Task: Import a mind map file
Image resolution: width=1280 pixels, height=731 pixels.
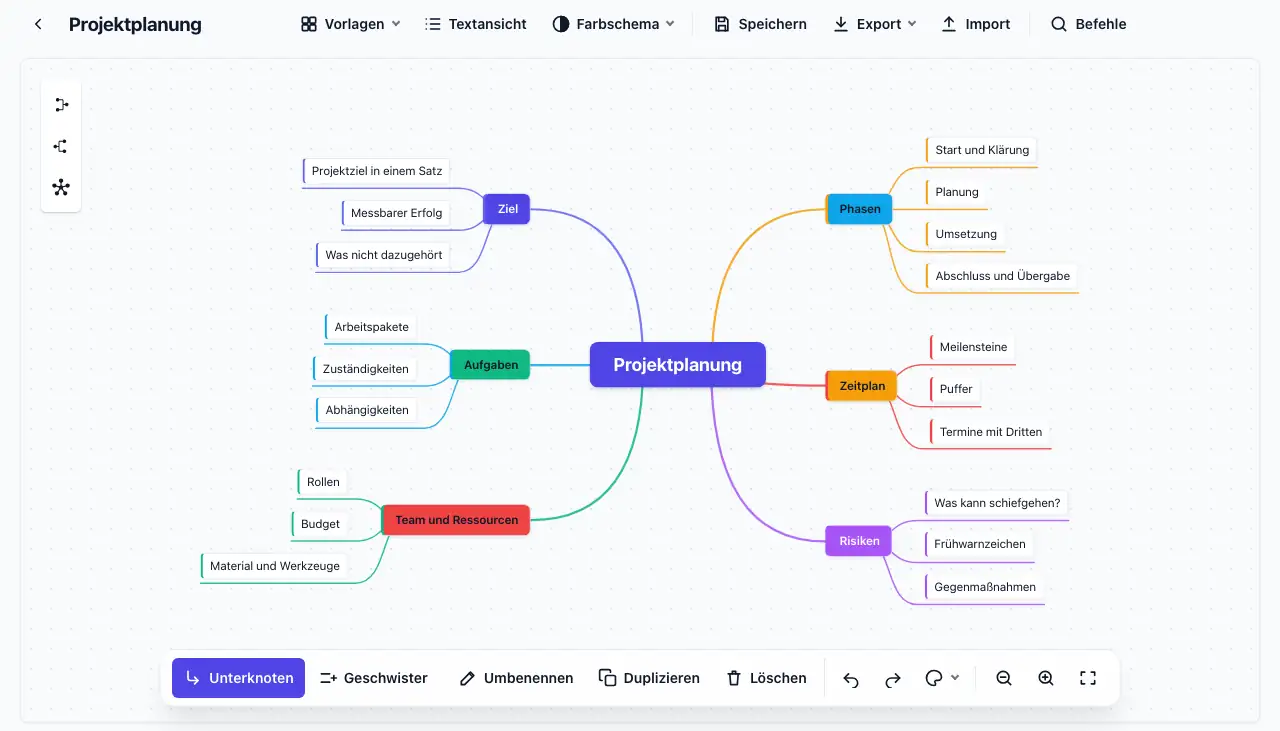Action: click(976, 24)
